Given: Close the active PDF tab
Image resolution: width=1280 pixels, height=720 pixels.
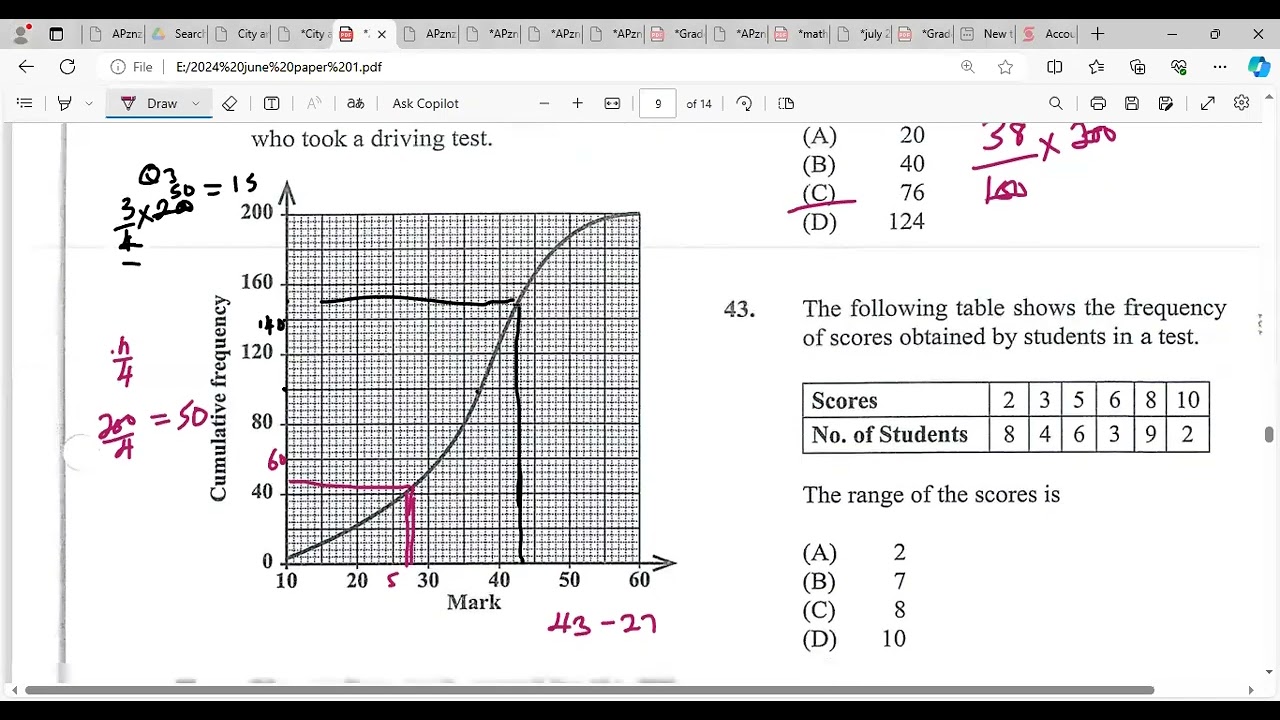Looking at the screenshot, I should tap(380, 34).
